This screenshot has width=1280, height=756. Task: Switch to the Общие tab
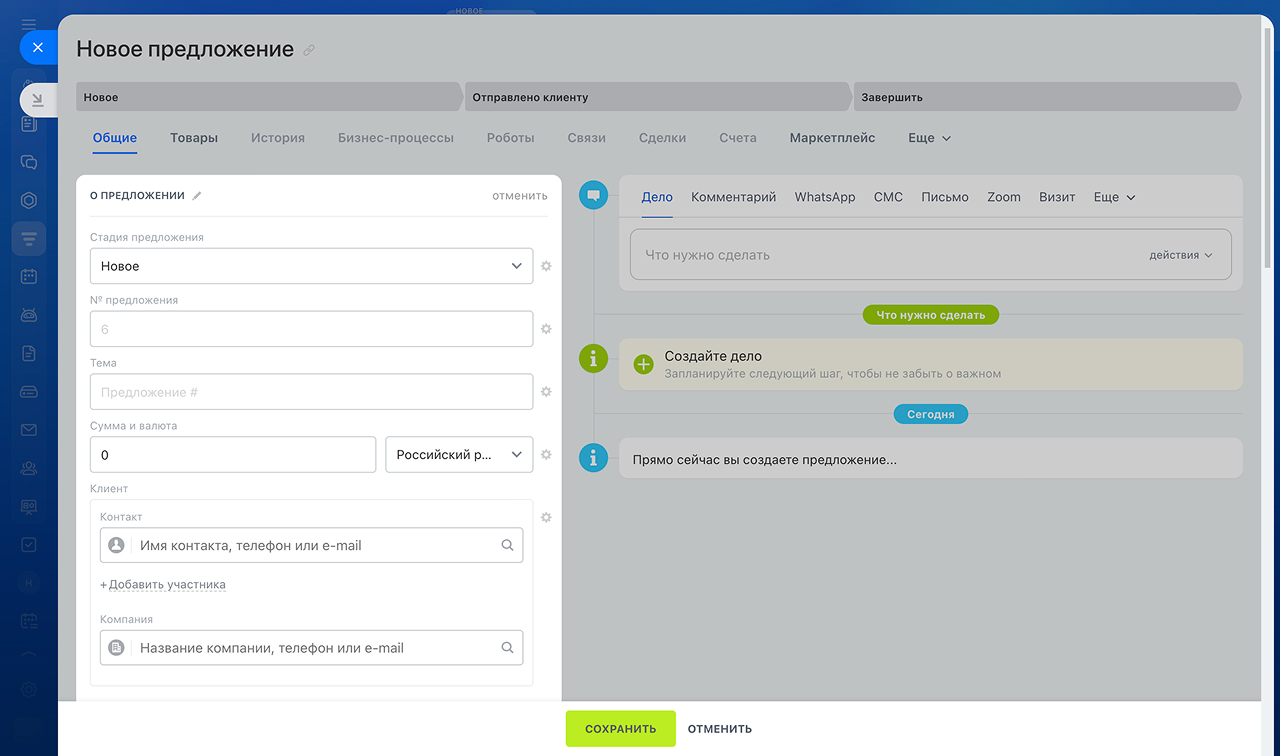pyautogui.click(x=115, y=138)
